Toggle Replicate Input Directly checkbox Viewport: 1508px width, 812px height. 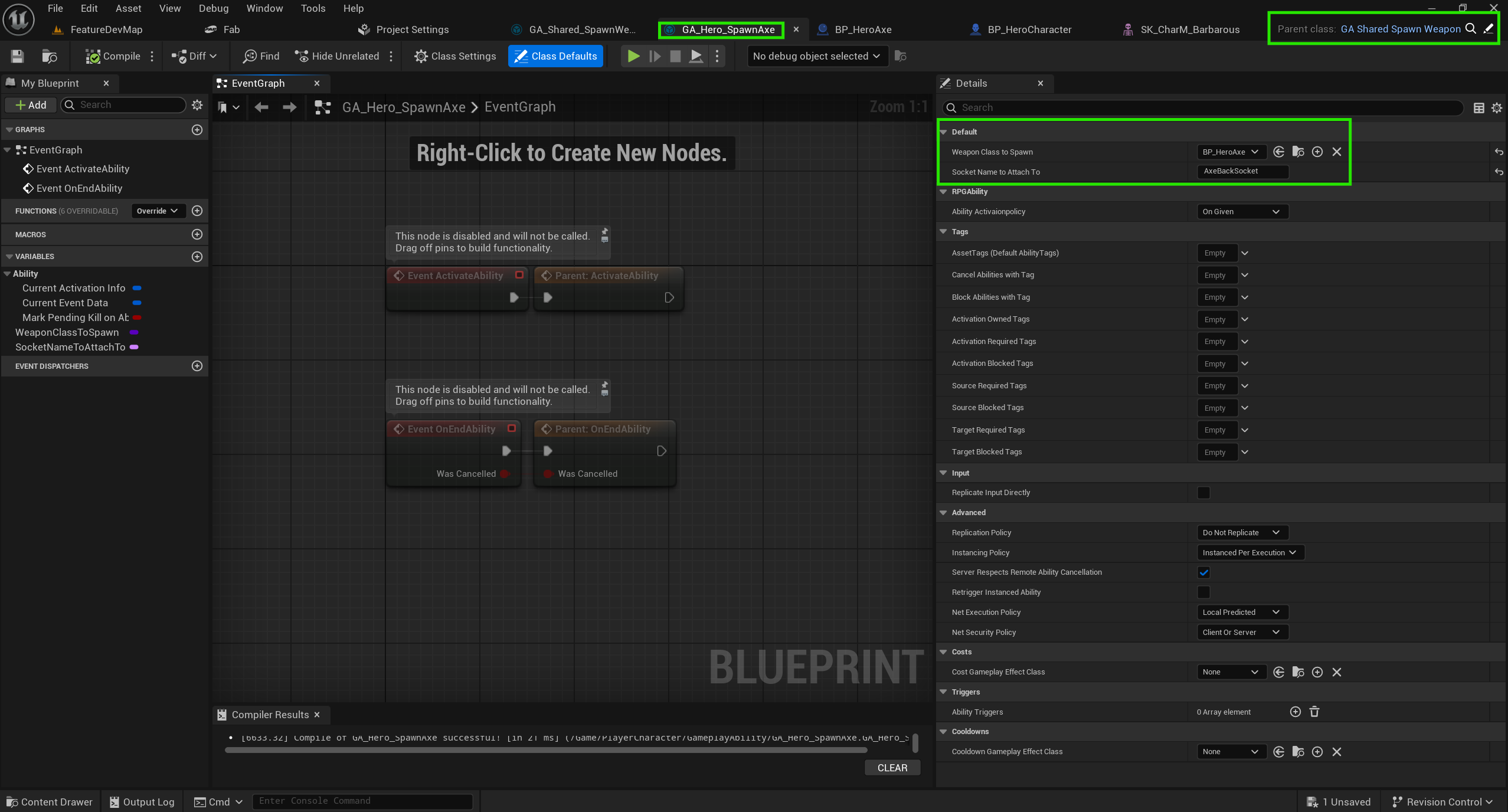pos(1203,493)
